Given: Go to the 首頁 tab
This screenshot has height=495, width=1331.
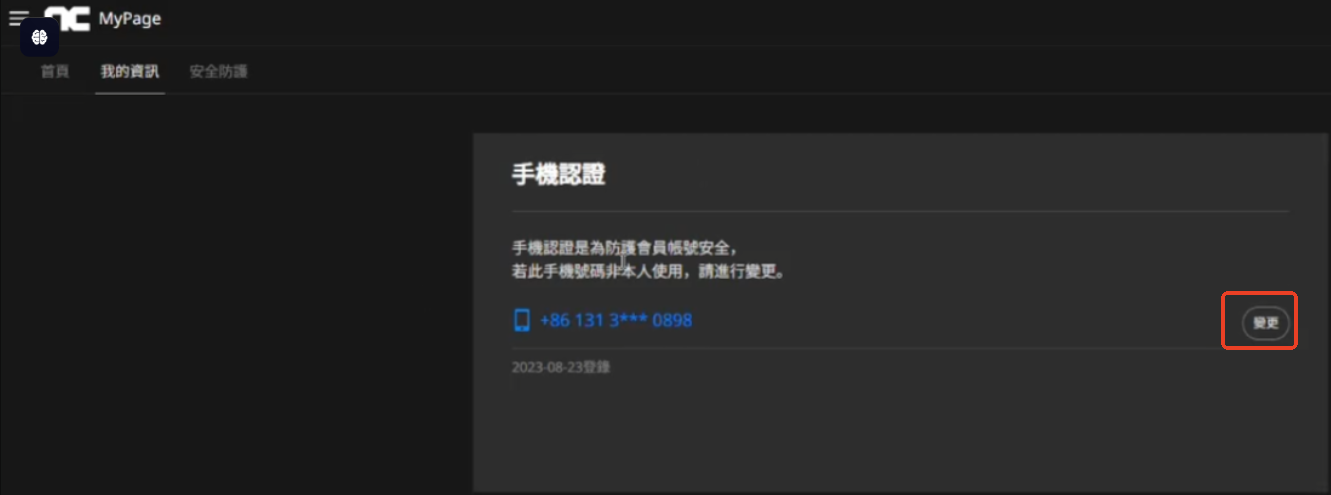Looking at the screenshot, I should 55,71.
